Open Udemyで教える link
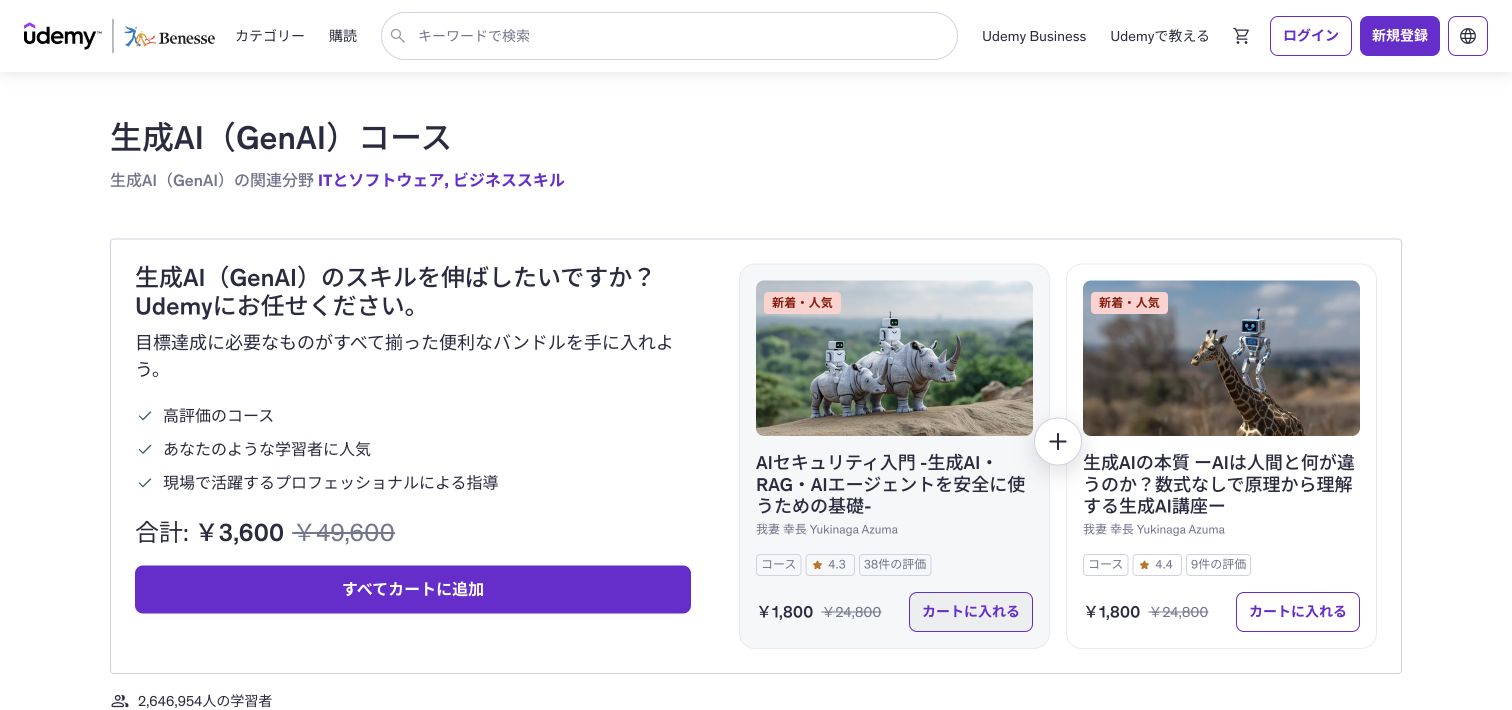1512x710 pixels. pyautogui.click(x=1159, y=36)
